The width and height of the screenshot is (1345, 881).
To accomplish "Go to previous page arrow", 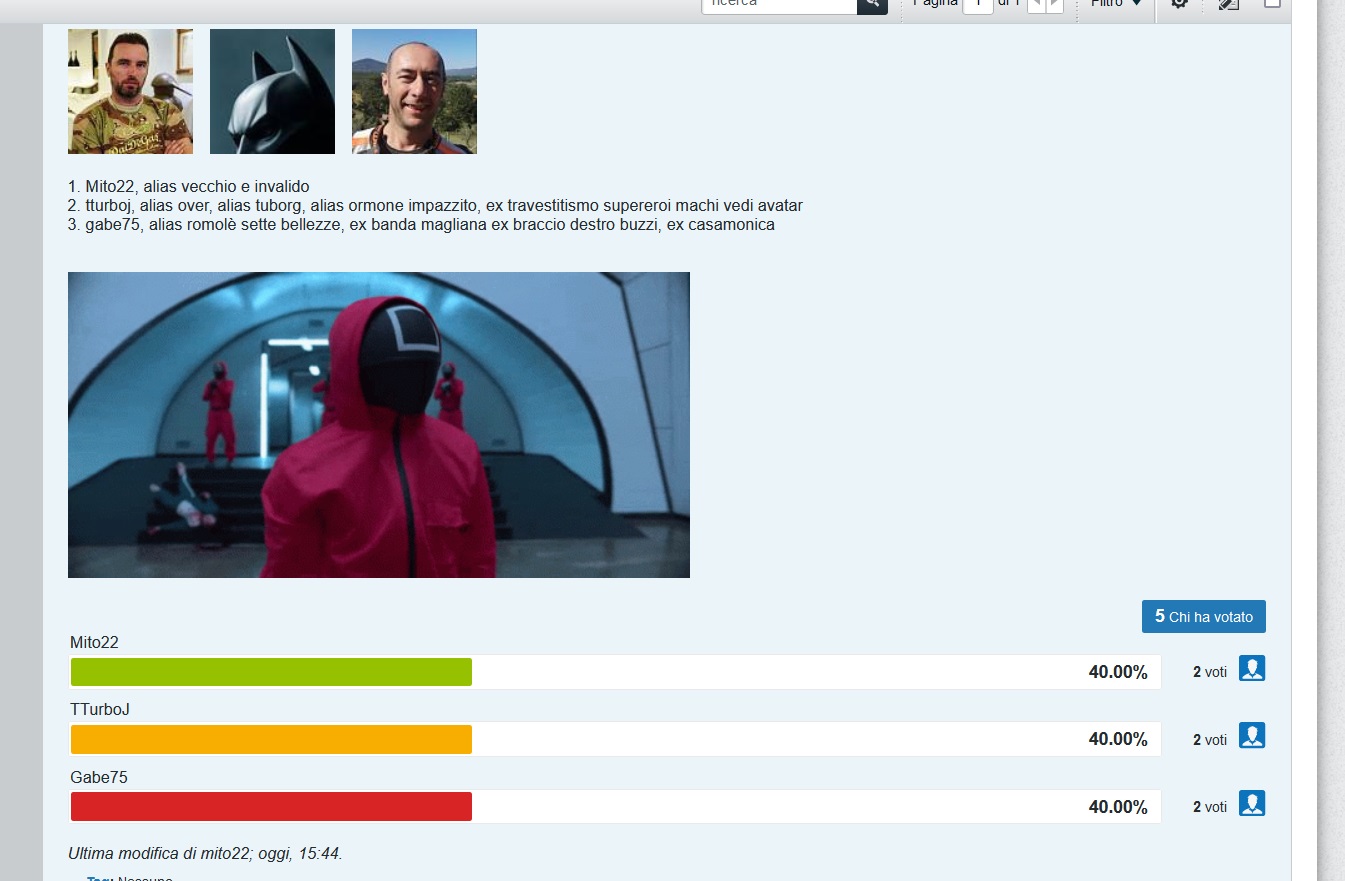I will point(1036,4).
